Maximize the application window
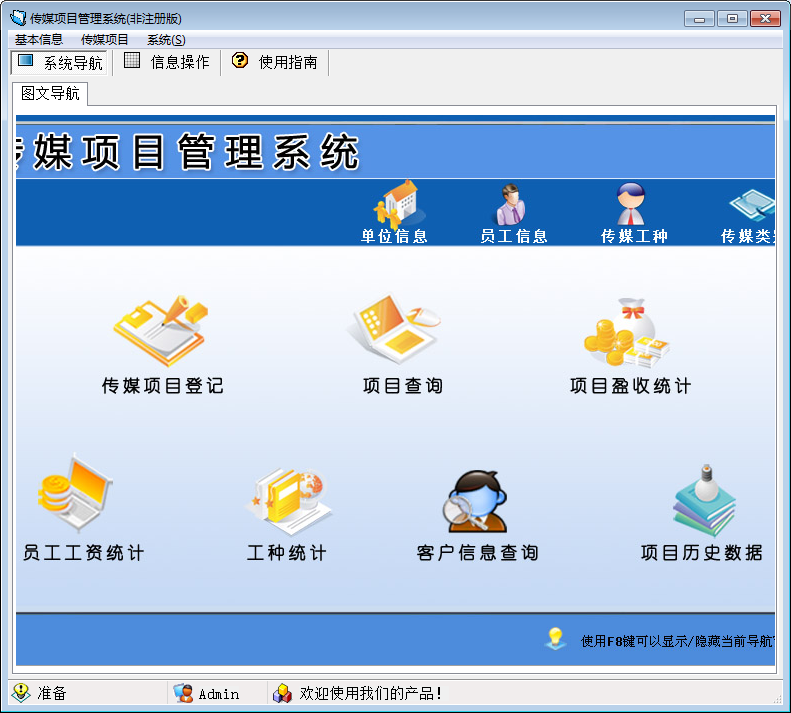Viewport: 791px width, 713px height. click(x=732, y=19)
